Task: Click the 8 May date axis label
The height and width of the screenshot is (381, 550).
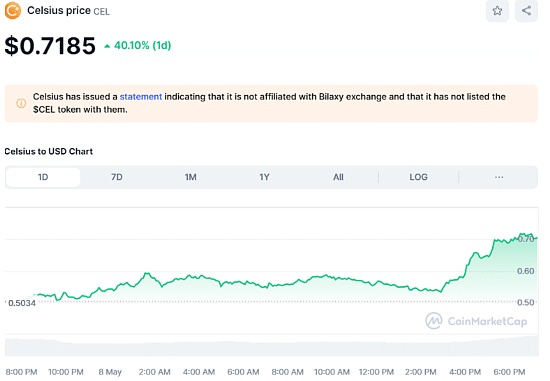Action: [110, 372]
